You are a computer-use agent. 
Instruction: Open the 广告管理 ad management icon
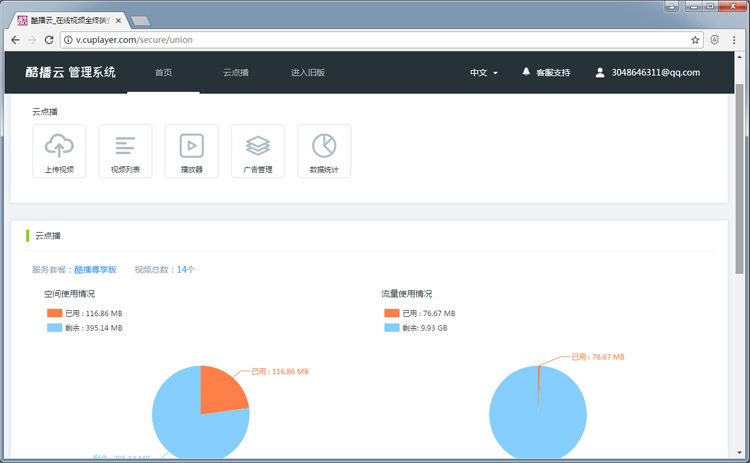click(x=258, y=151)
